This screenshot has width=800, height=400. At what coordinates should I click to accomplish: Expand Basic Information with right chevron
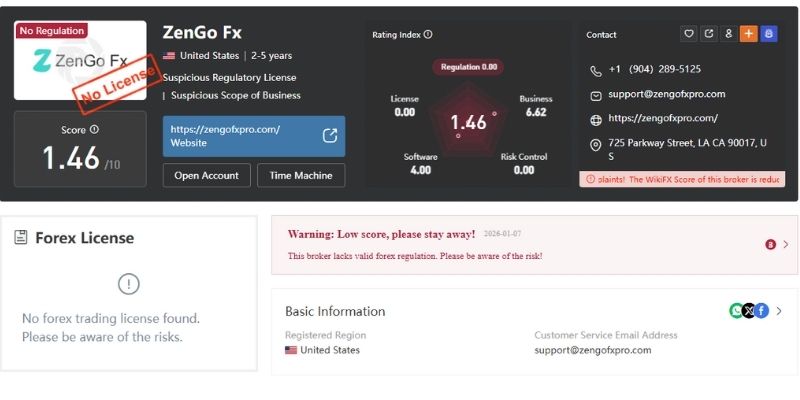pyautogui.click(x=779, y=311)
